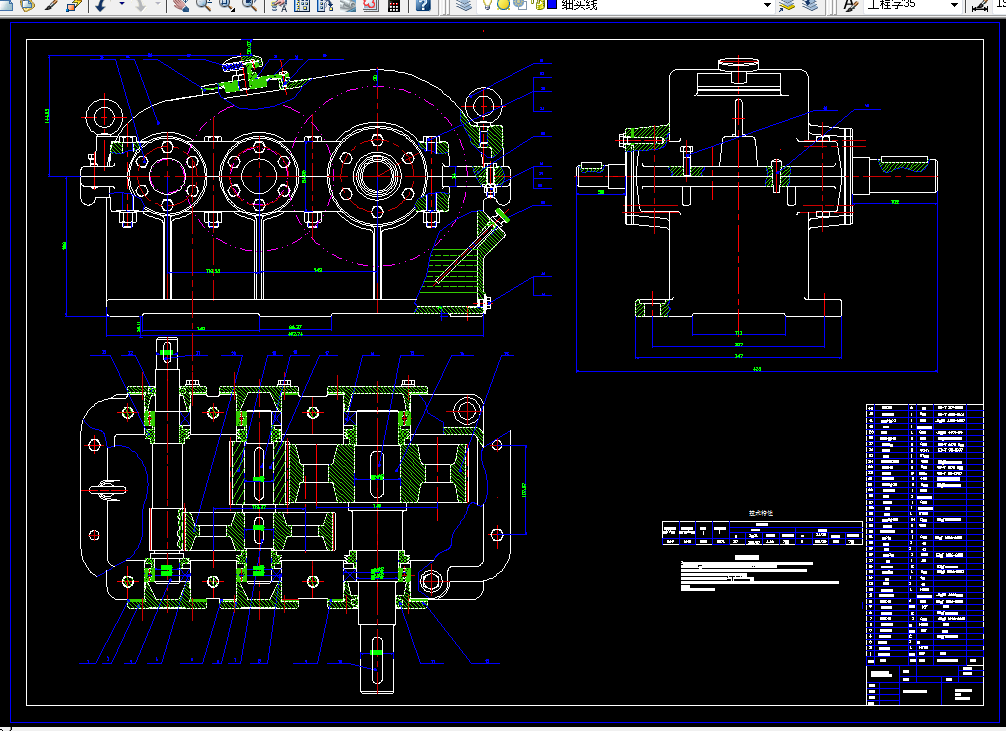Toggle the layer lock icon
The image size is (1006, 731).
tap(538, 5)
